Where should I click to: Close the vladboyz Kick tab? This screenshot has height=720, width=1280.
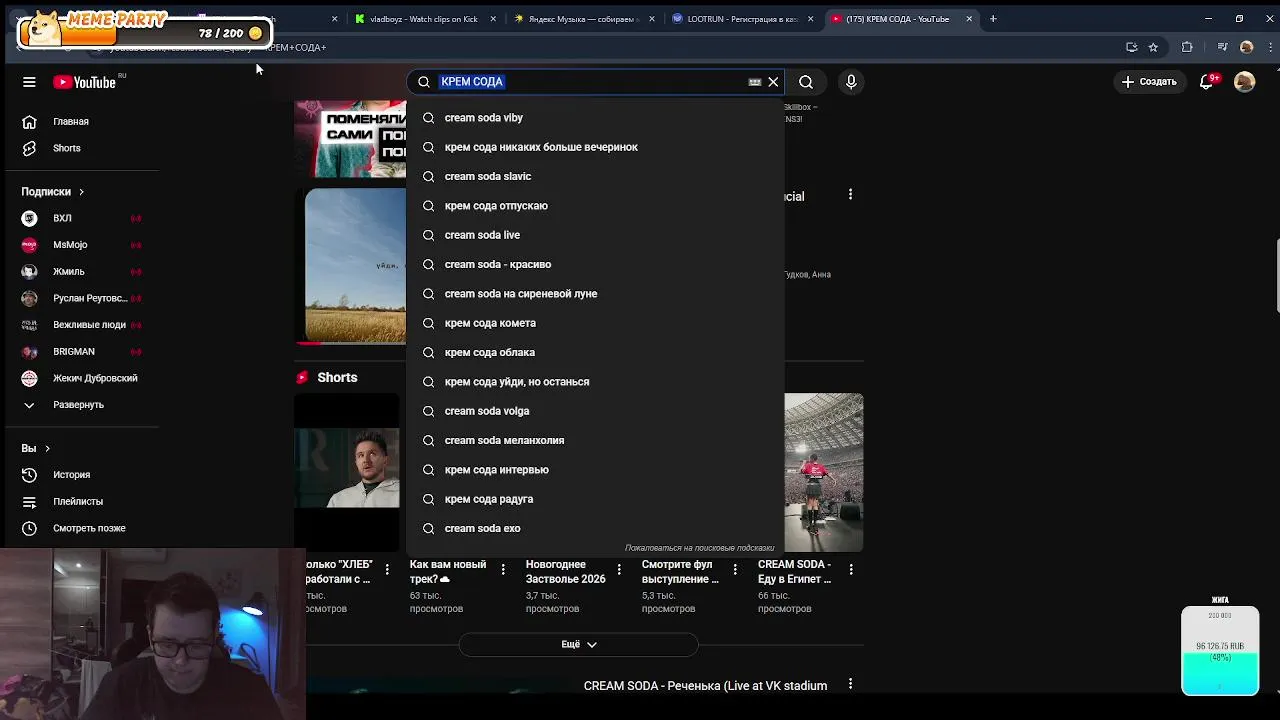click(493, 19)
